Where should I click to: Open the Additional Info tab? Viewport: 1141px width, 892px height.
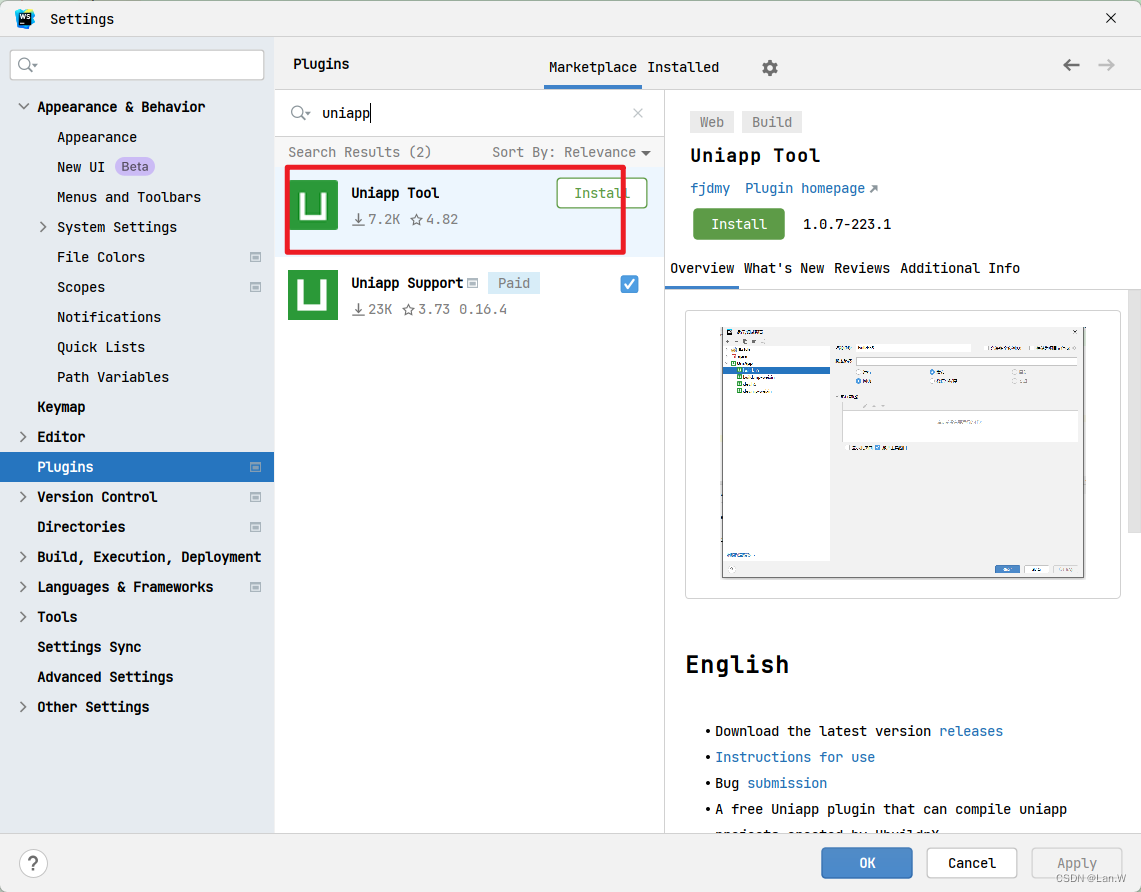(960, 268)
